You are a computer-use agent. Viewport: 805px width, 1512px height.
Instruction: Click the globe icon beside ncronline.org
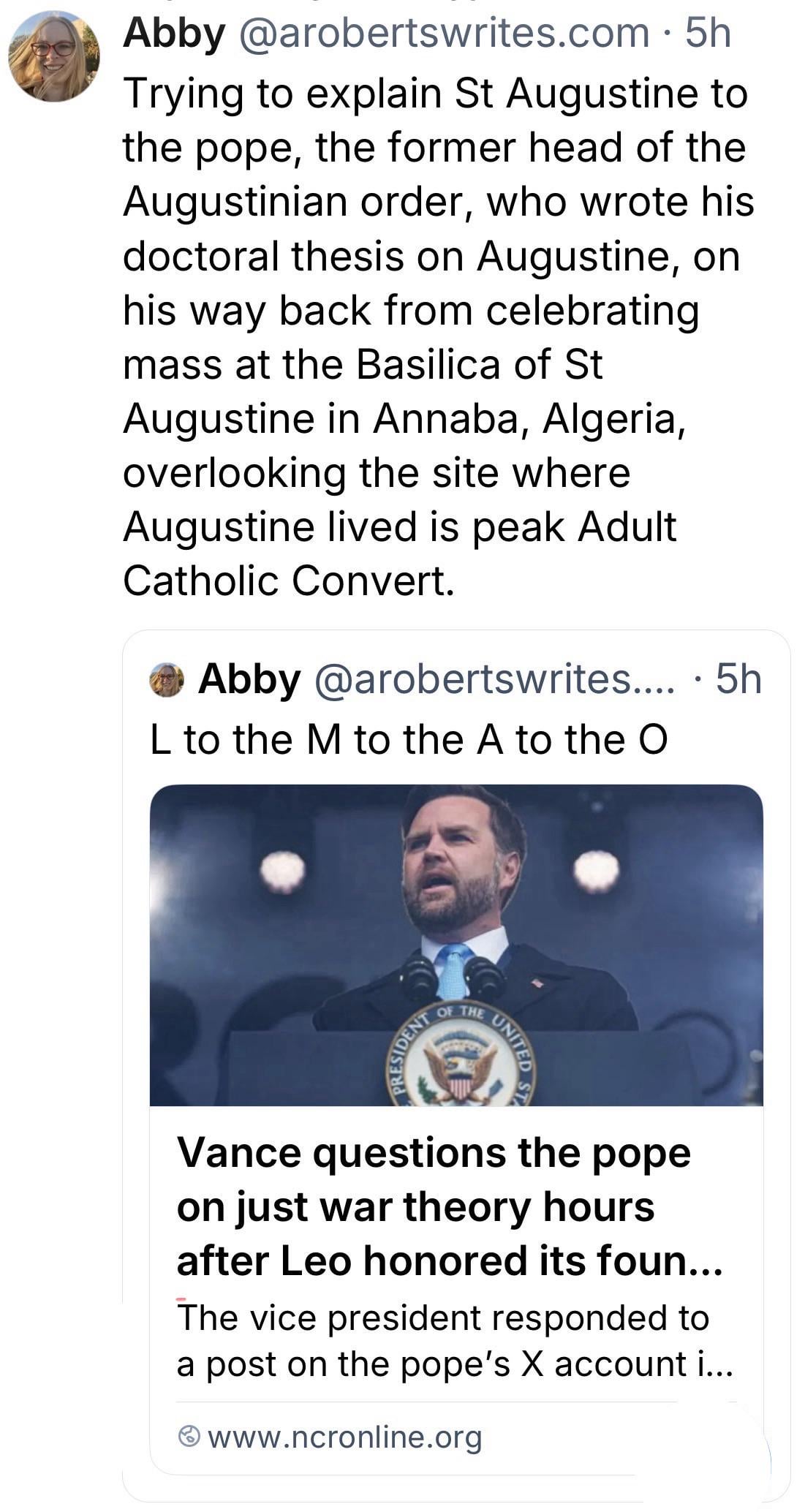(189, 1437)
